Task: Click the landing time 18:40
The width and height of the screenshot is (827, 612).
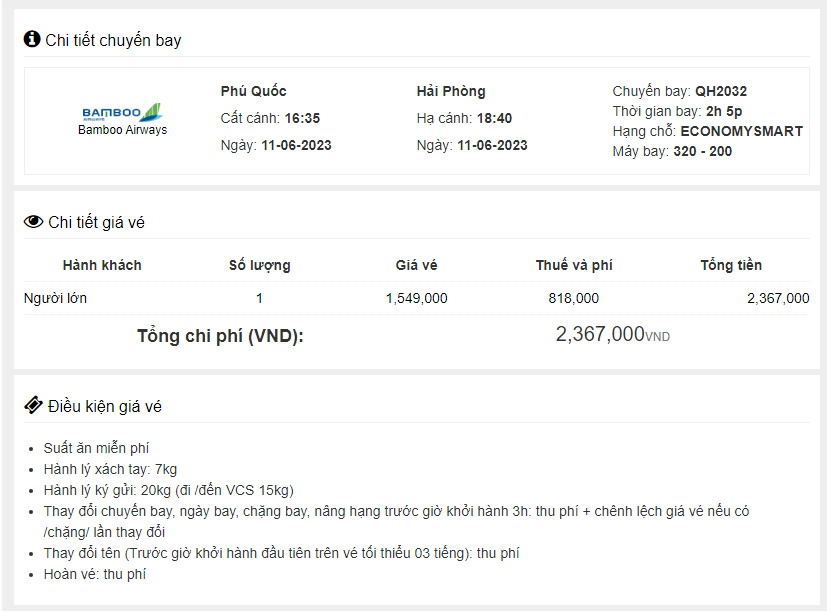Action: (x=494, y=118)
